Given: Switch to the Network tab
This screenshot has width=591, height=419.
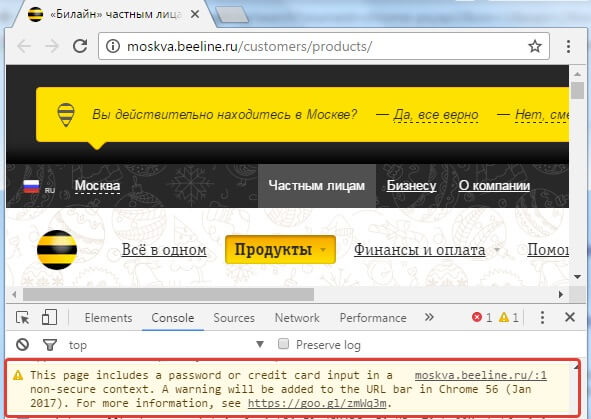Looking at the screenshot, I should [297, 318].
